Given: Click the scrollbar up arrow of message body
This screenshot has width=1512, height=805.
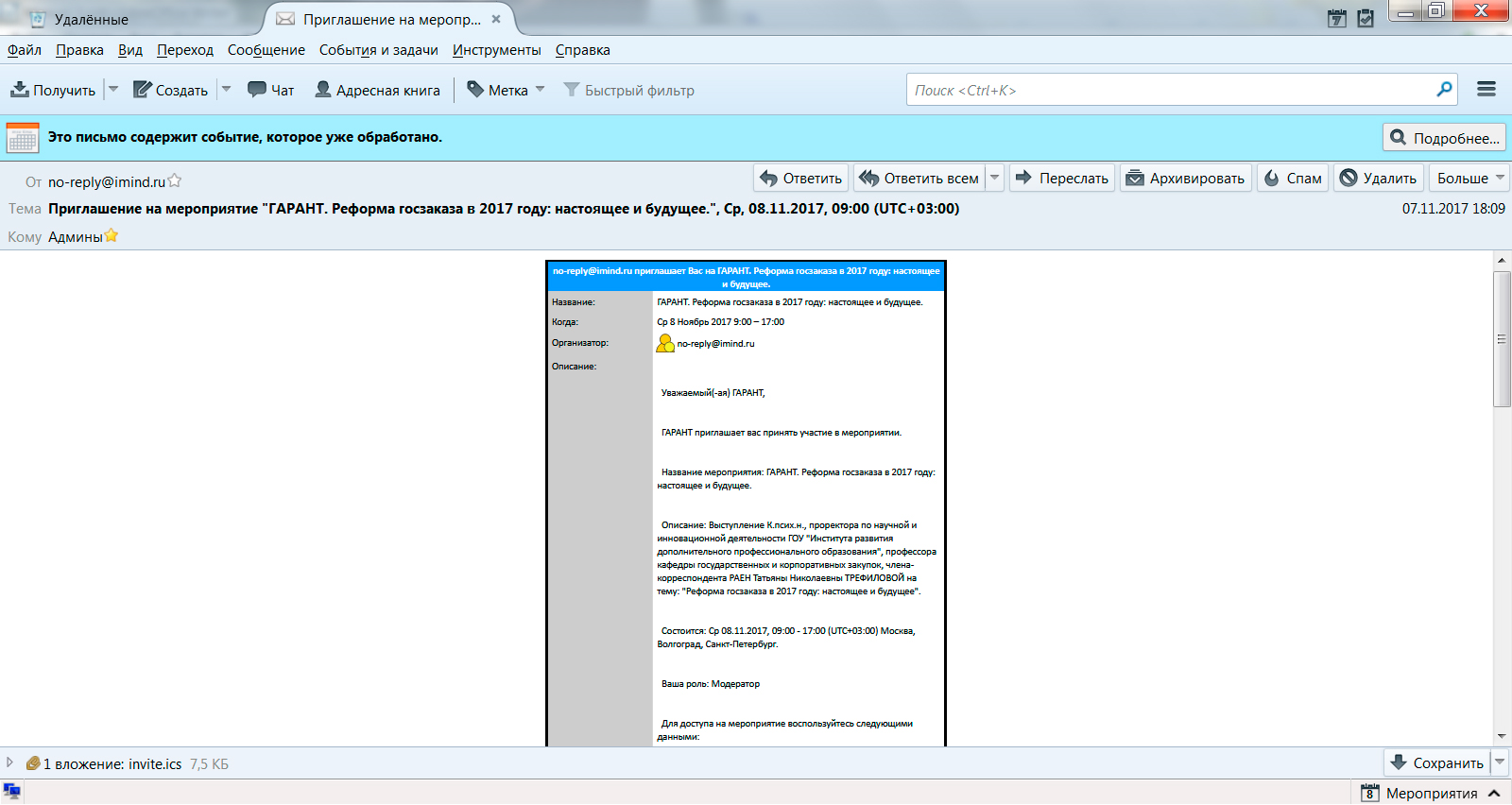Looking at the screenshot, I should pyautogui.click(x=1502, y=260).
